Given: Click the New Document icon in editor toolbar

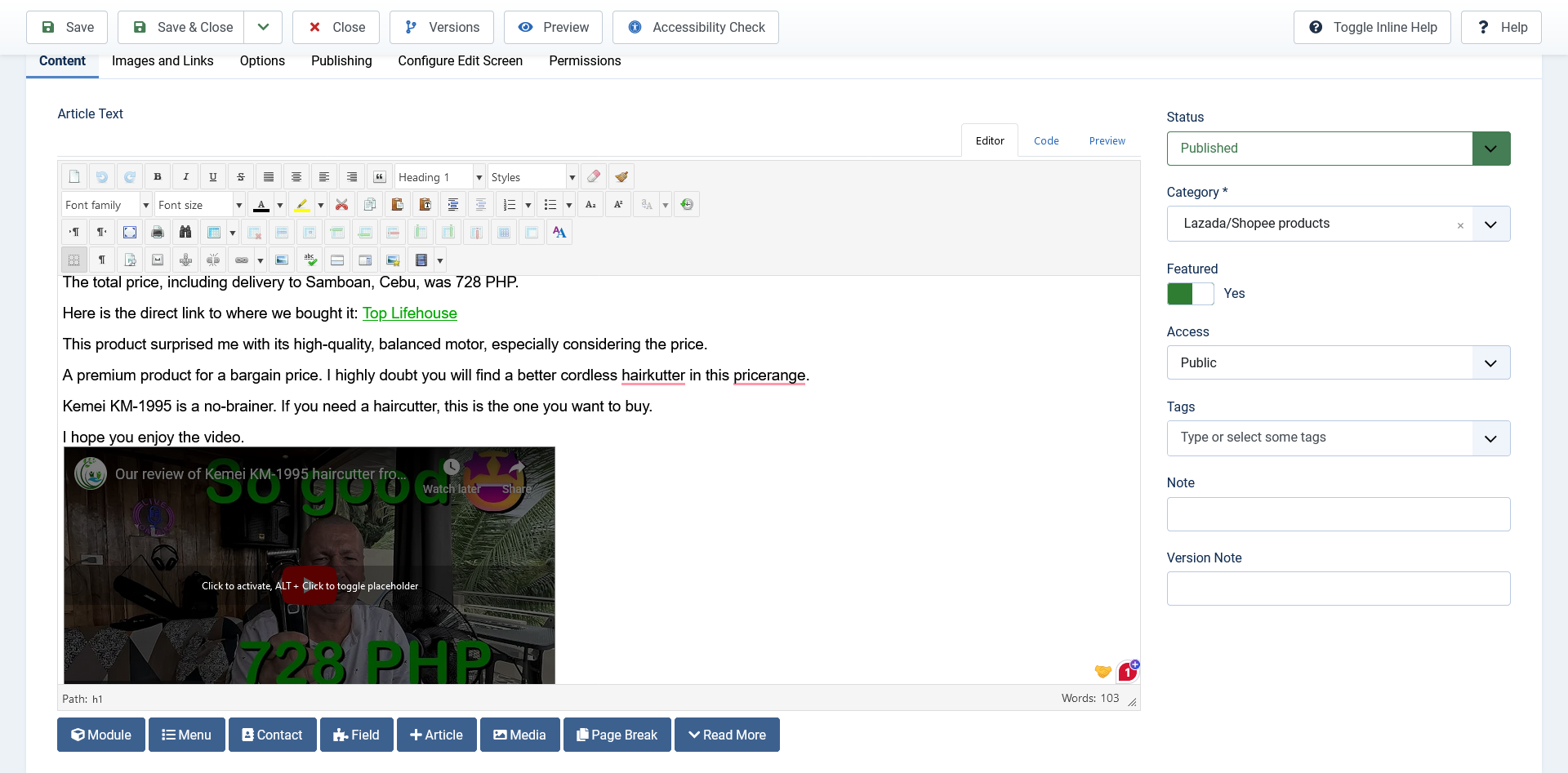Looking at the screenshot, I should click(74, 177).
